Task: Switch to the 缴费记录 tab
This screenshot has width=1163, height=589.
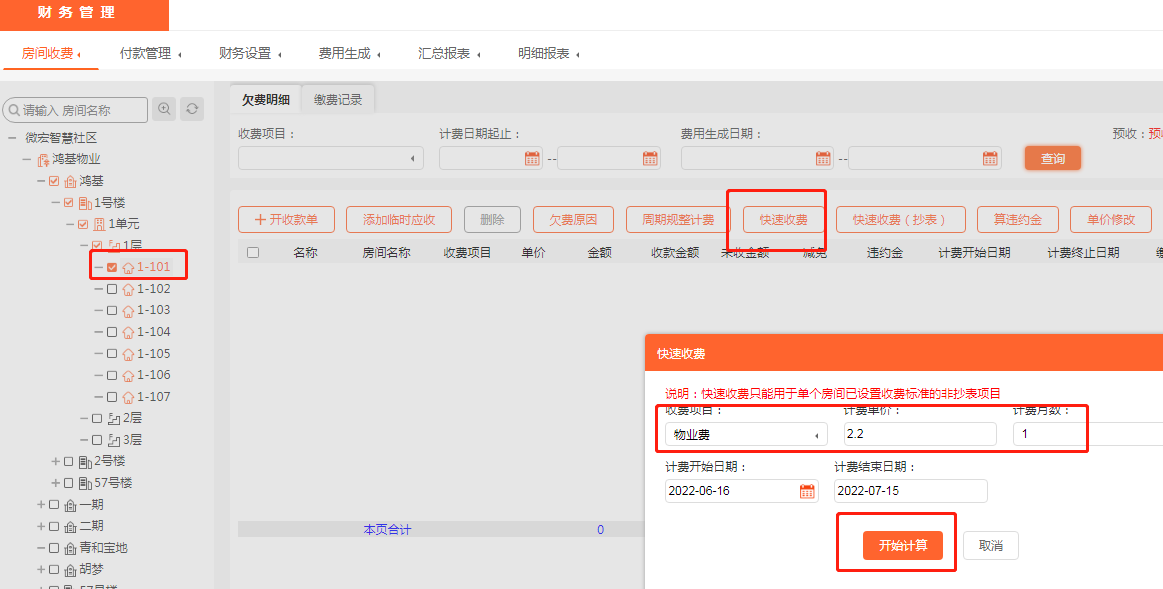Action: tap(338, 99)
